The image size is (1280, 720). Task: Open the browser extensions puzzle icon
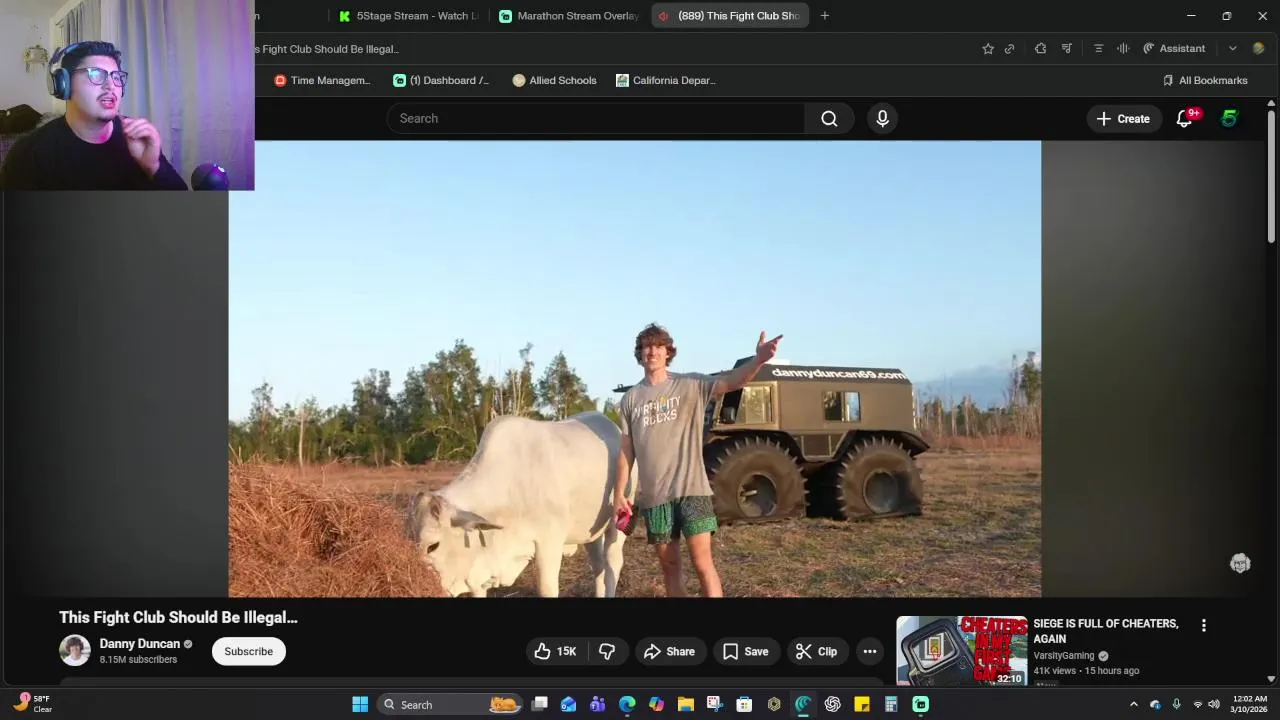(1040, 48)
